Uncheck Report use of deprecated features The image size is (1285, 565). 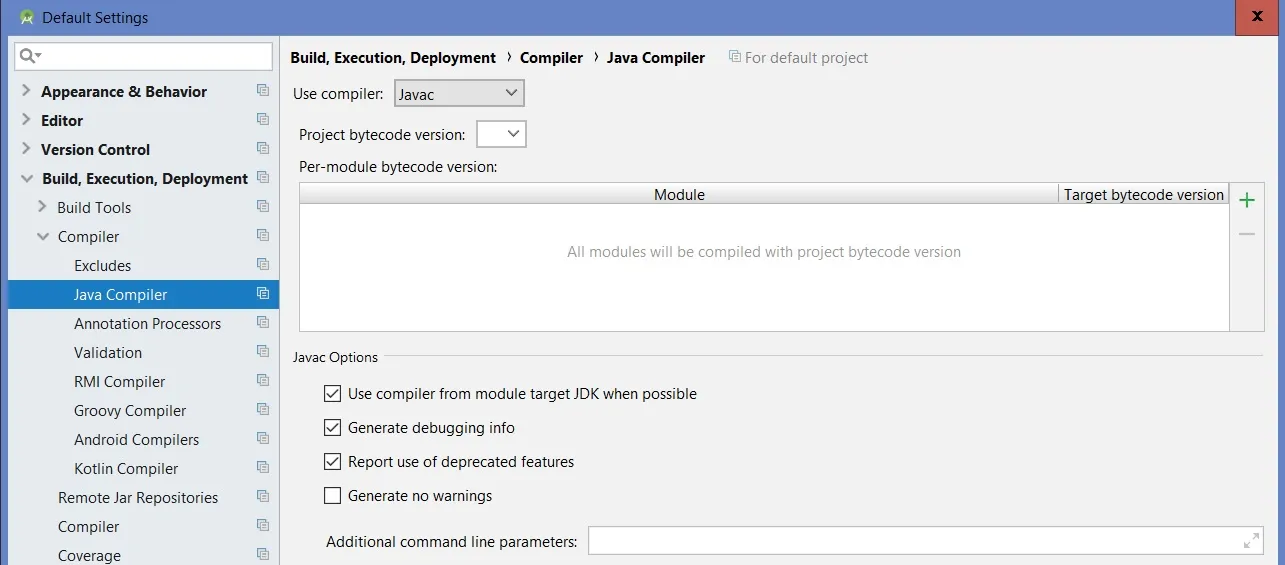pyautogui.click(x=333, y=462)
